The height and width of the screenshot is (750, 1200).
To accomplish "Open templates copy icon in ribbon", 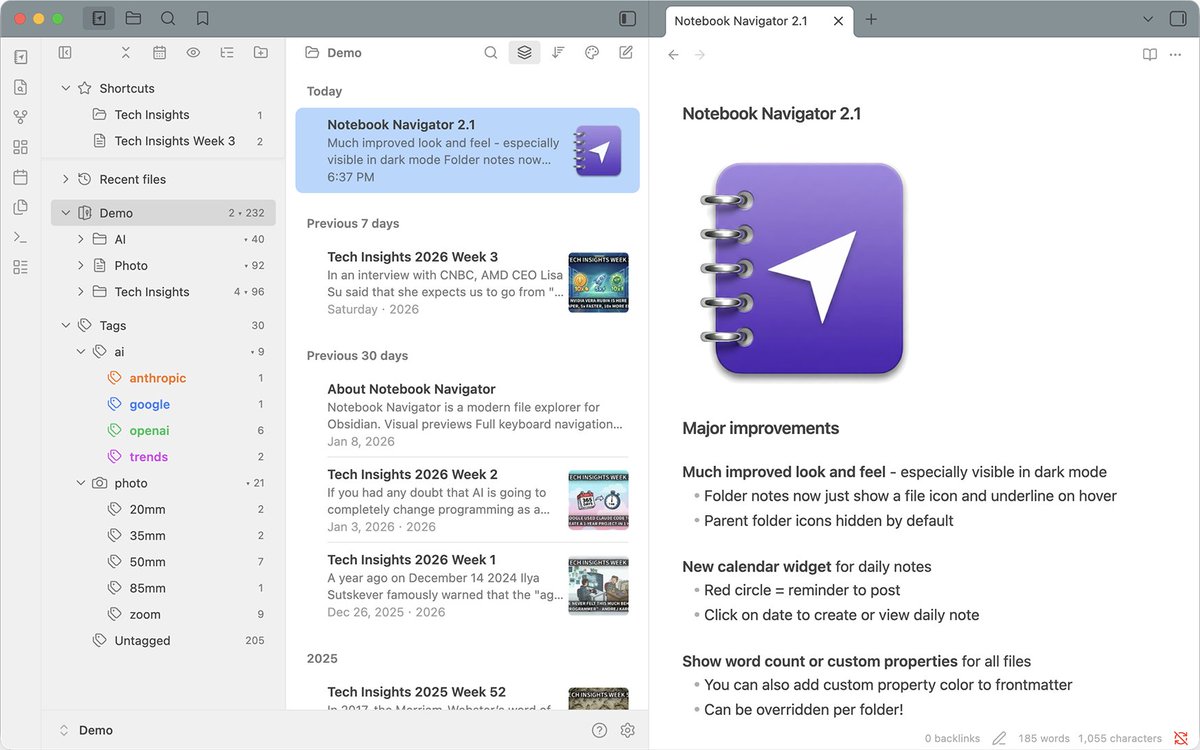I will [x=21, y=207].
